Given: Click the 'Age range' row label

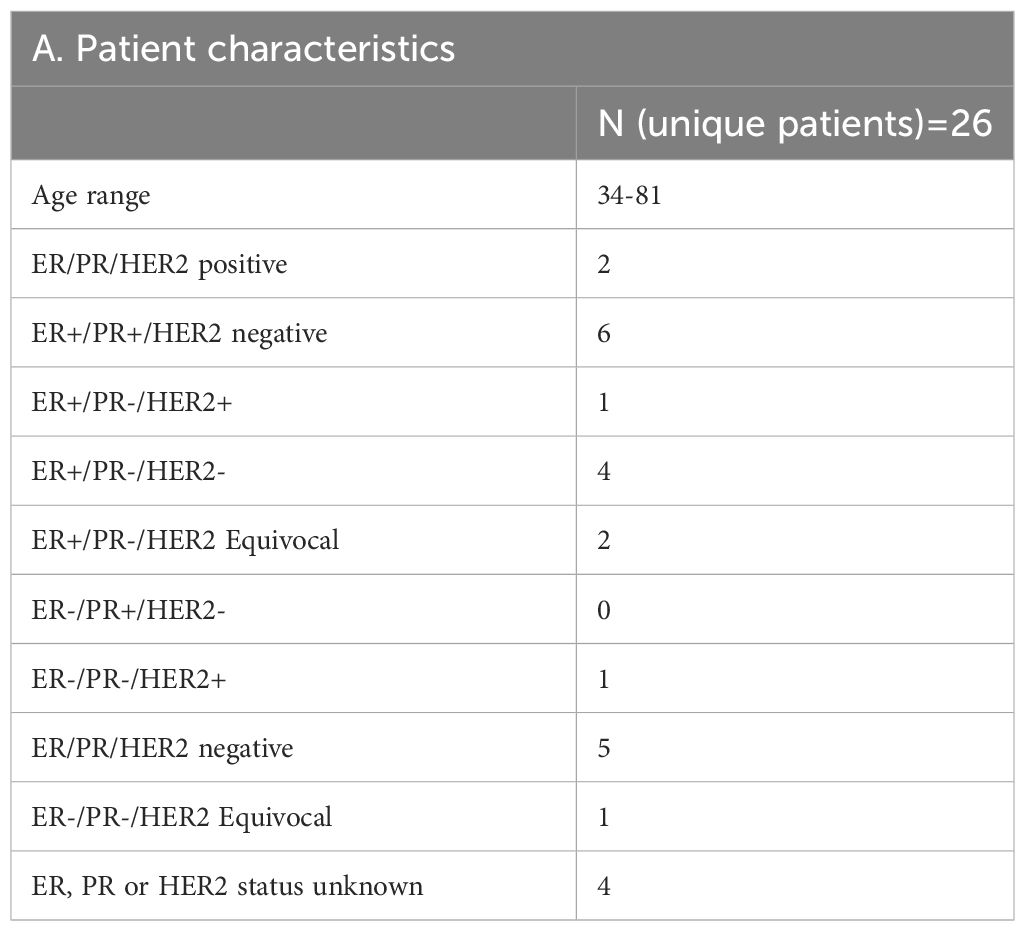Looking at the screenshot, I should click(91, 195).
